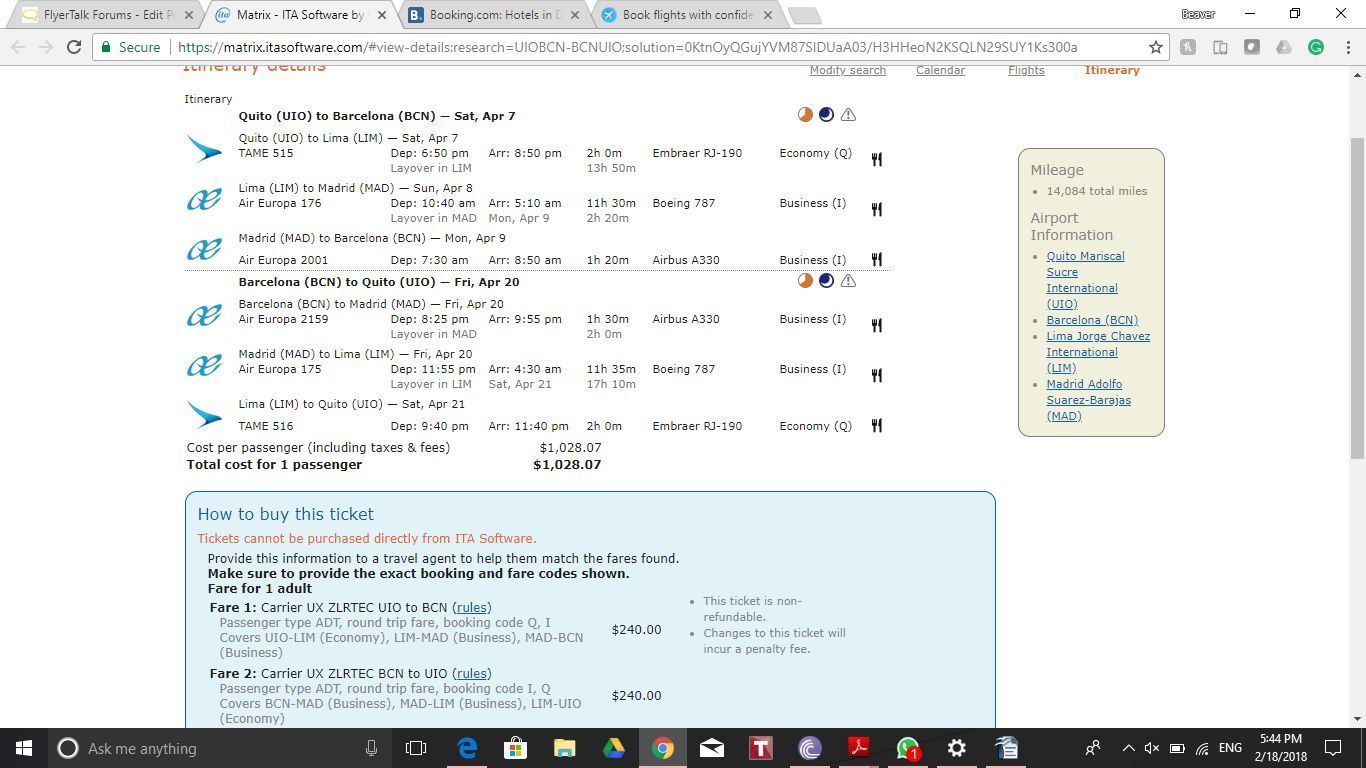1366x768 pixels.
Task: Click the 14,084 total miles text
Action: tap(1097, 191)
